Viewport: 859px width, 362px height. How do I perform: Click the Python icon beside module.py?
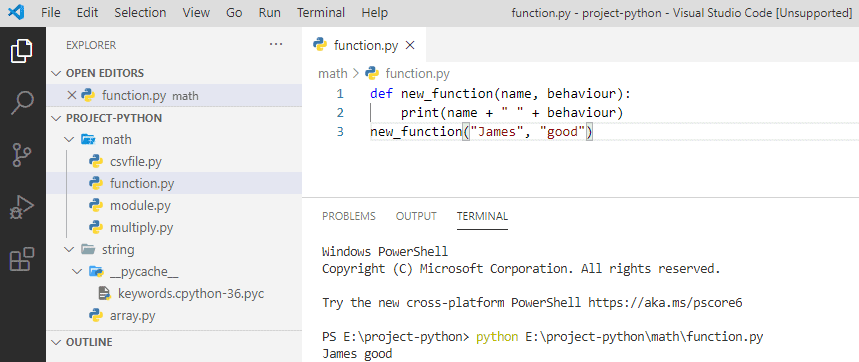point(96,206)
